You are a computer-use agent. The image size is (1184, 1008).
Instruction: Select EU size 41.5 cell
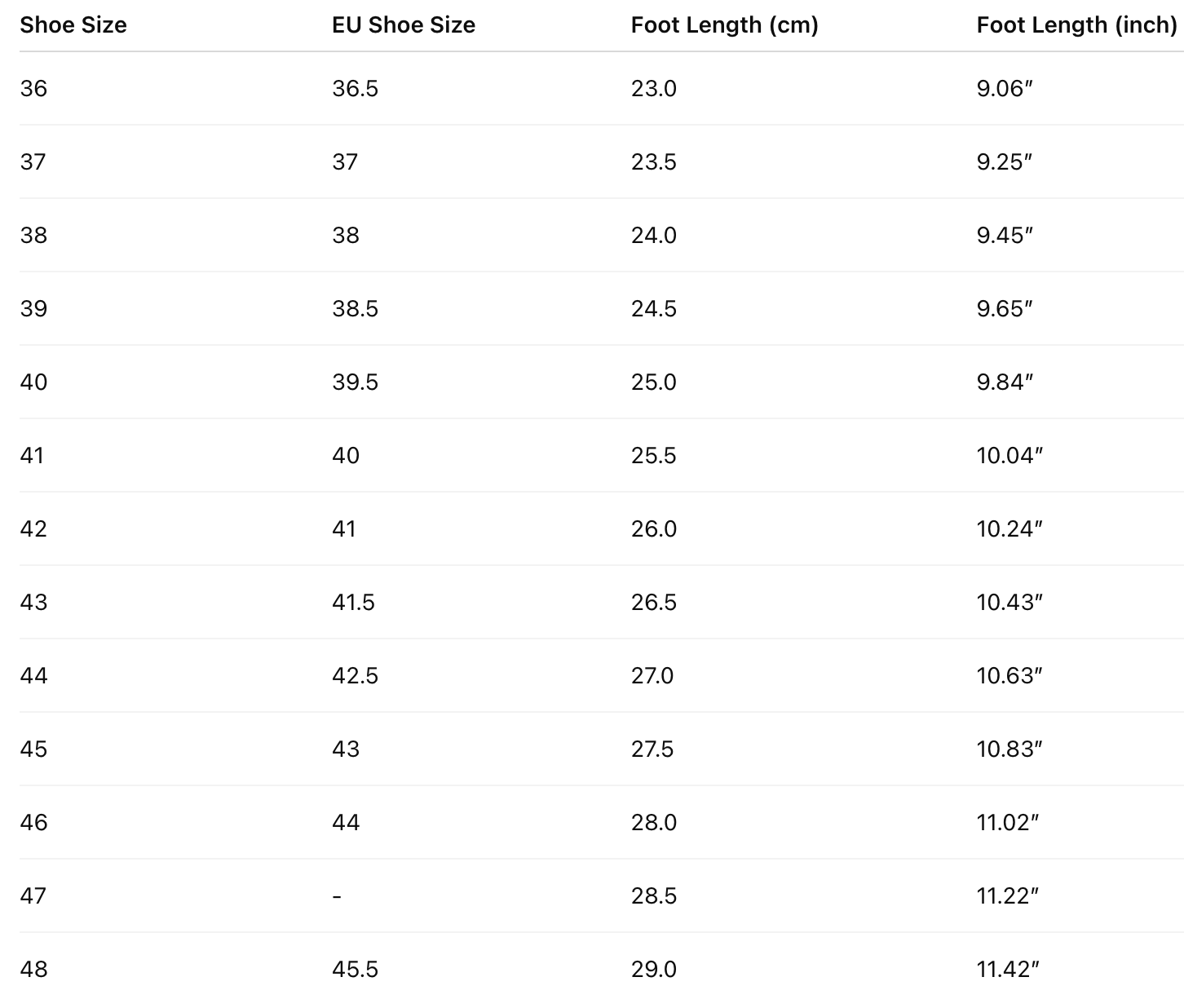(353, 602)
